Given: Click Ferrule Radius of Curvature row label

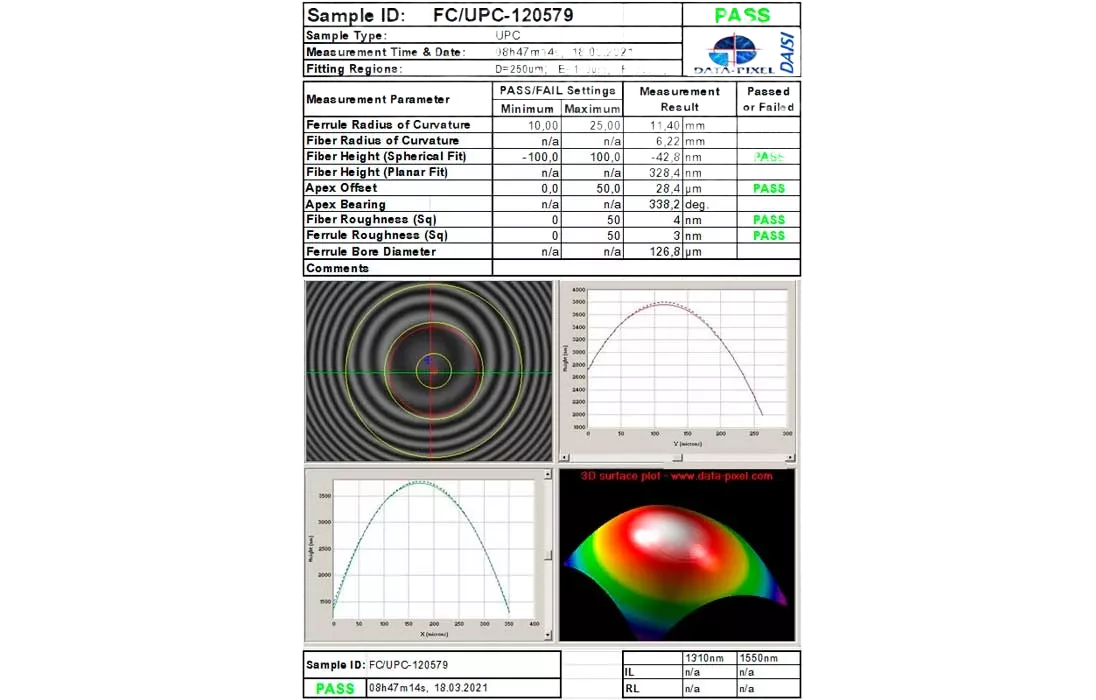Looking at the screenshot, I should pyautogui.click(x=388, y=125).
